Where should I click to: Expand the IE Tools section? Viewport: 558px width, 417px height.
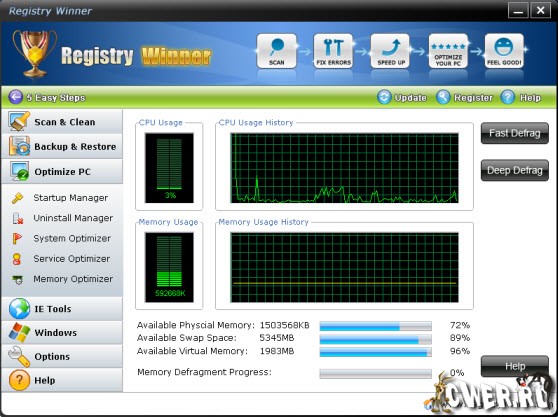click(x=62, y=308)
